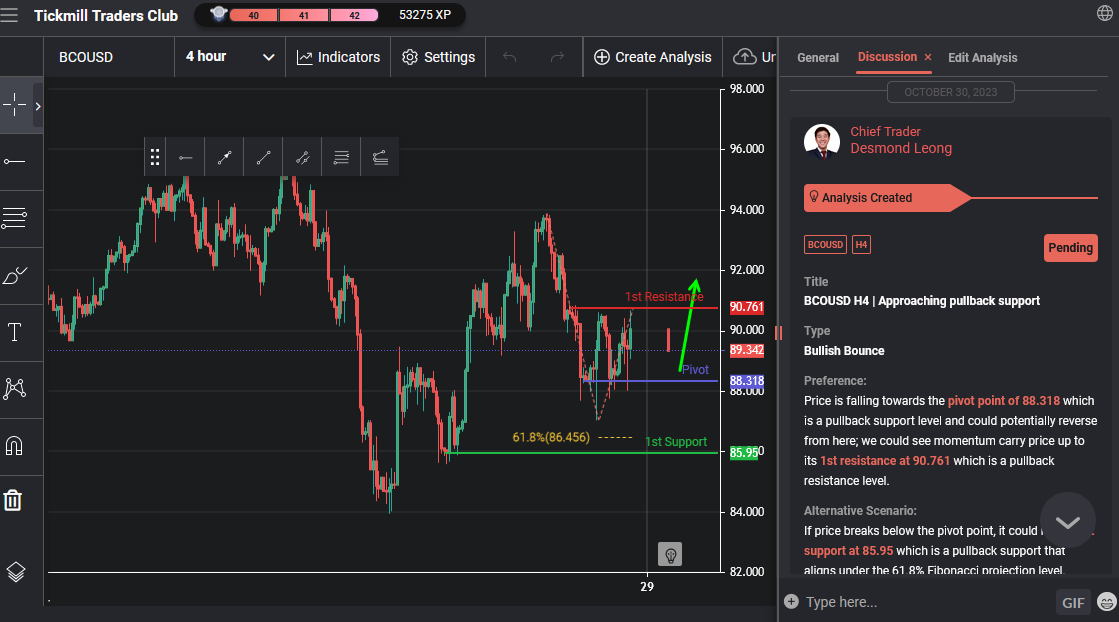Click the 89.342 current price label
The image size is (1119, 622).
click(746, 350)
